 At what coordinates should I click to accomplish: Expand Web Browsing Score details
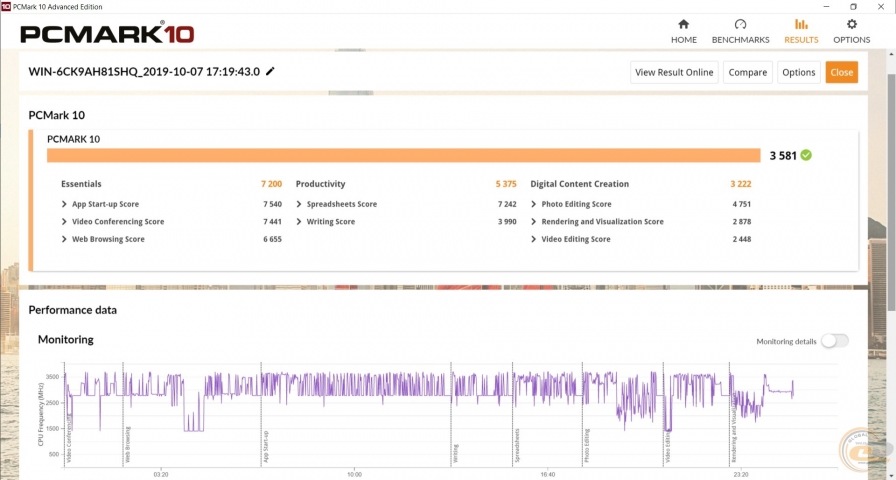65,239
